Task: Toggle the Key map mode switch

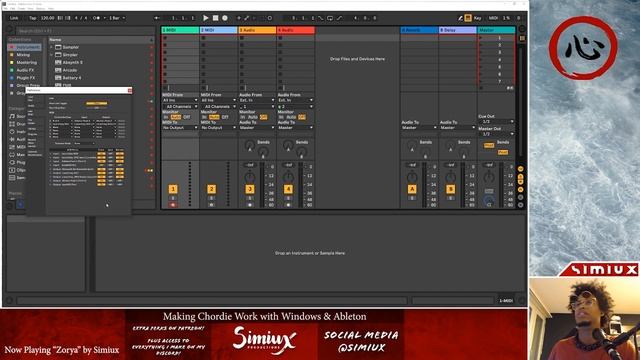Action: tap(477, 18)
